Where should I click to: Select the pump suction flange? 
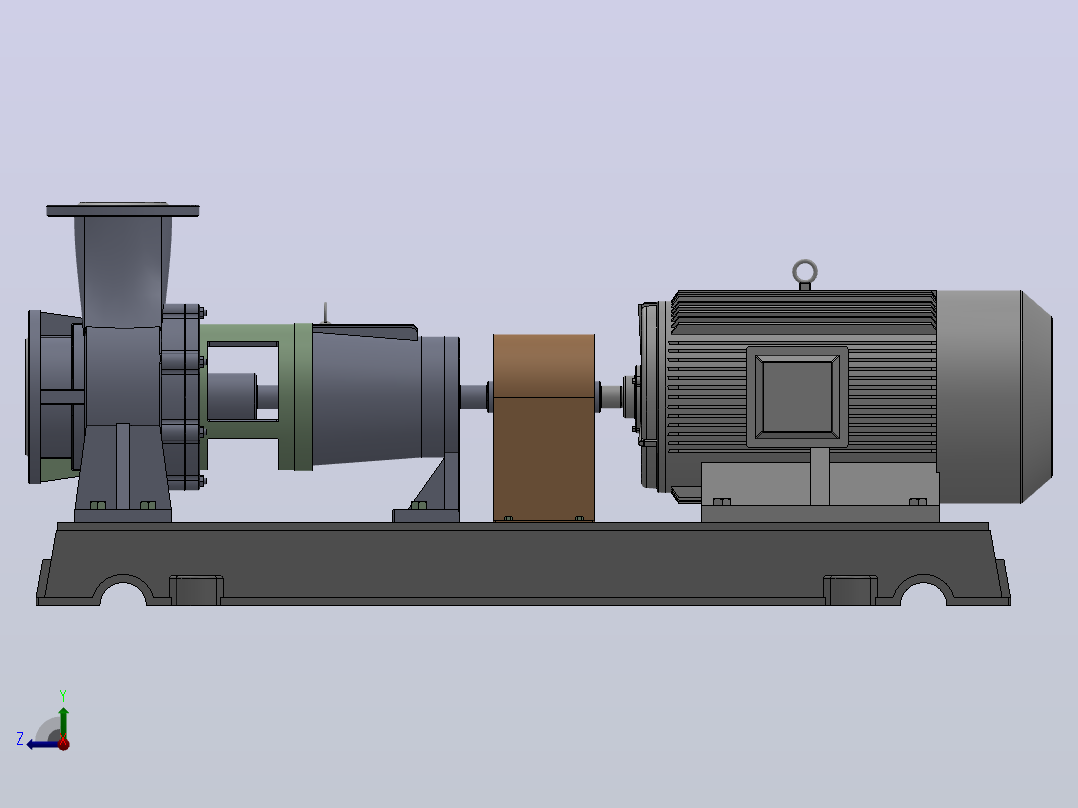pyautogui.click(x=34, y=397)
